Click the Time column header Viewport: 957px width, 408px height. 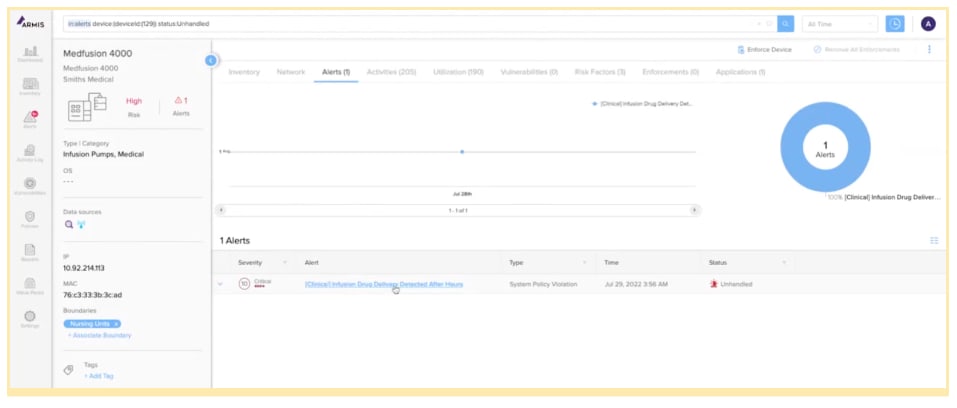612,263
